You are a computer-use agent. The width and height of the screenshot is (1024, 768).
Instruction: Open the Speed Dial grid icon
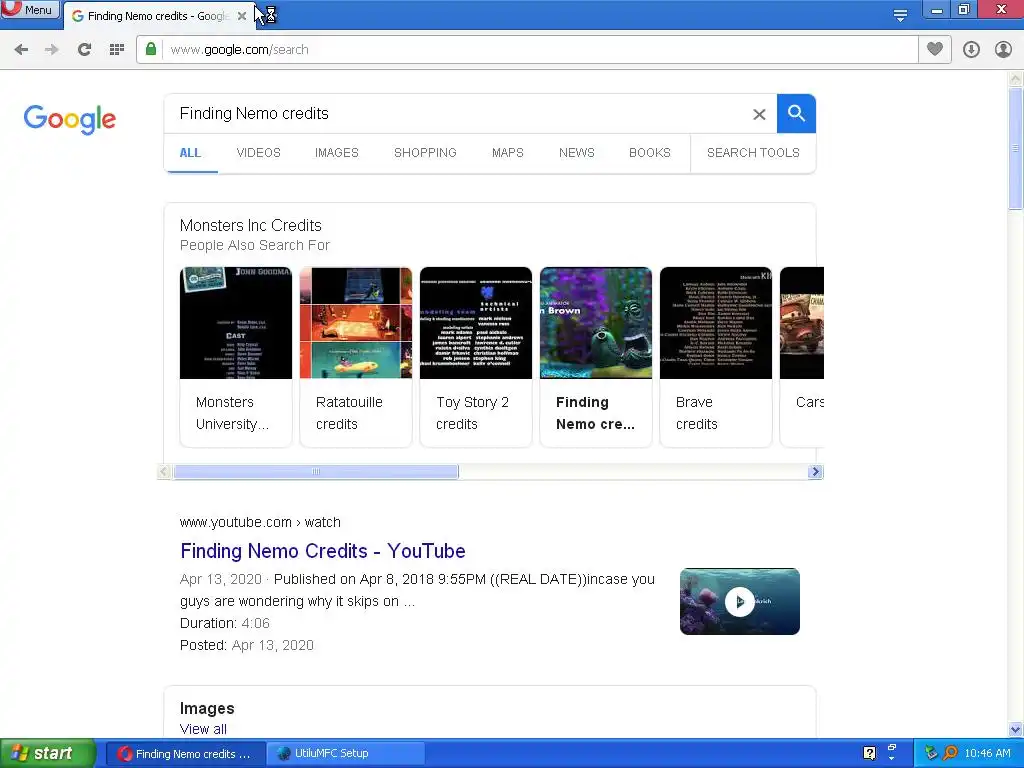tap(117, 50)
